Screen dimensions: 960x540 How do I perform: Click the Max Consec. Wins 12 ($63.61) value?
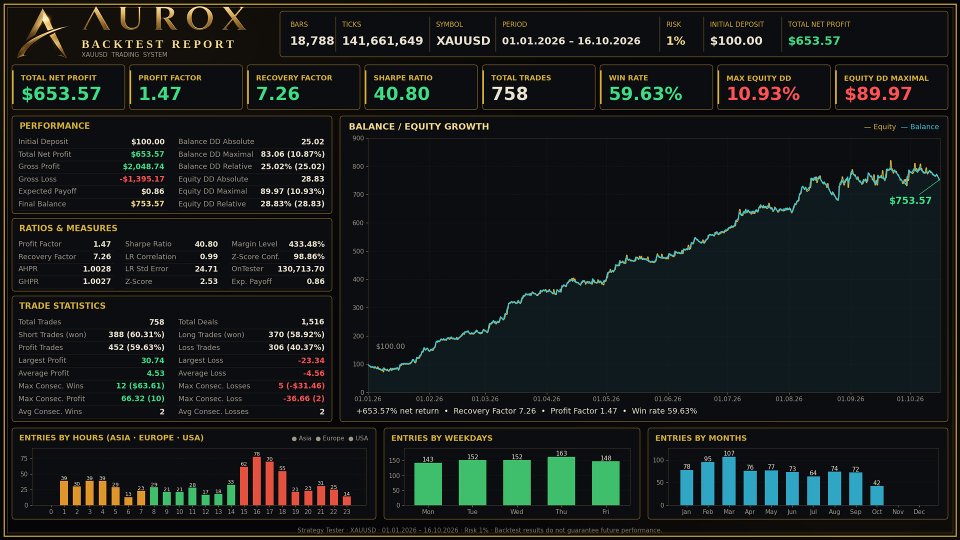coord(140,386)
